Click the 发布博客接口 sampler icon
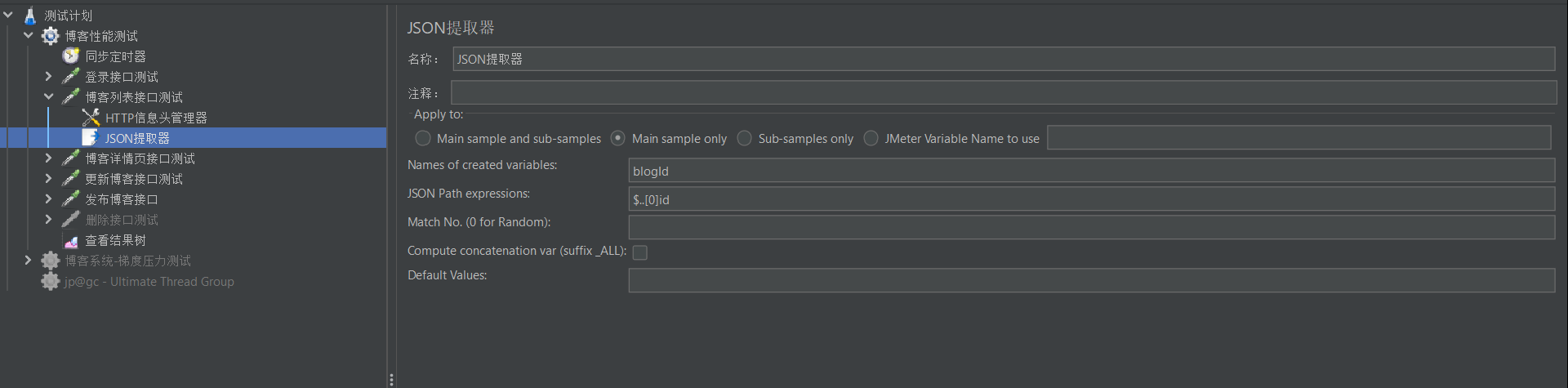The width and height of the screenshot is (1568, 388). [x=71, y=199]
